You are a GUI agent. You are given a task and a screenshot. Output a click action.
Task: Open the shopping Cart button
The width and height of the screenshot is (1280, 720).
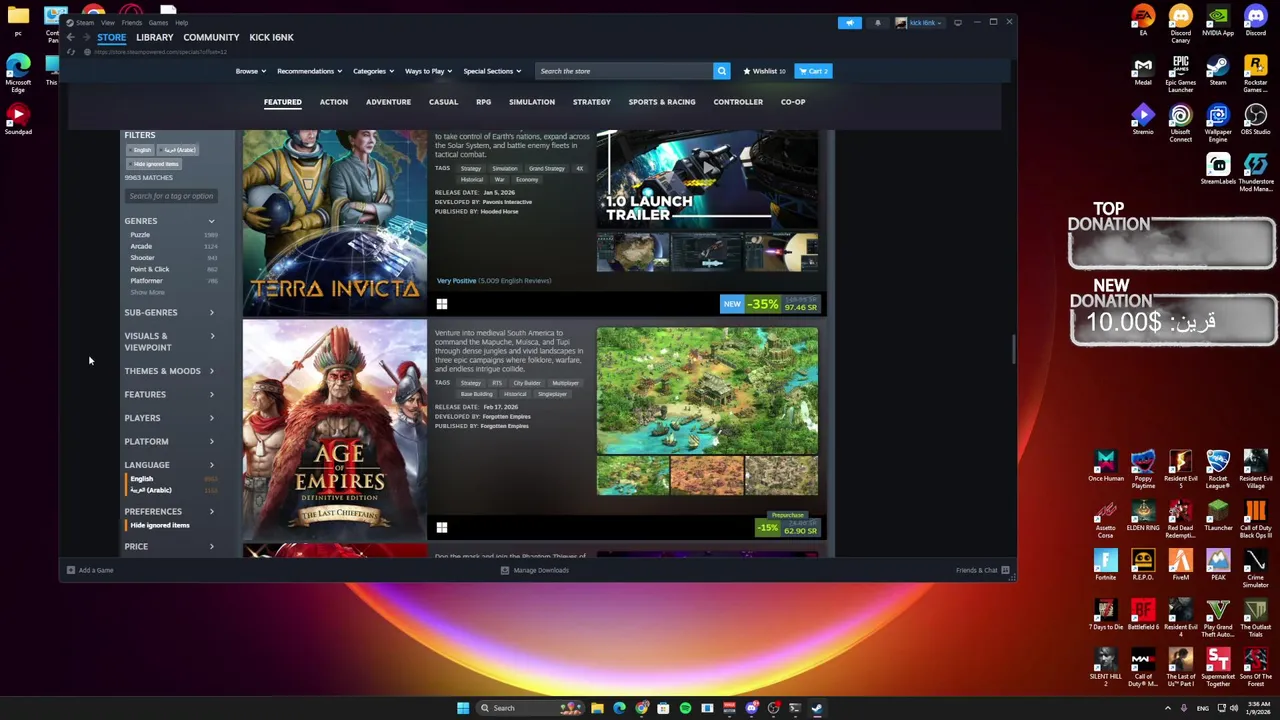tap(814, 71)
